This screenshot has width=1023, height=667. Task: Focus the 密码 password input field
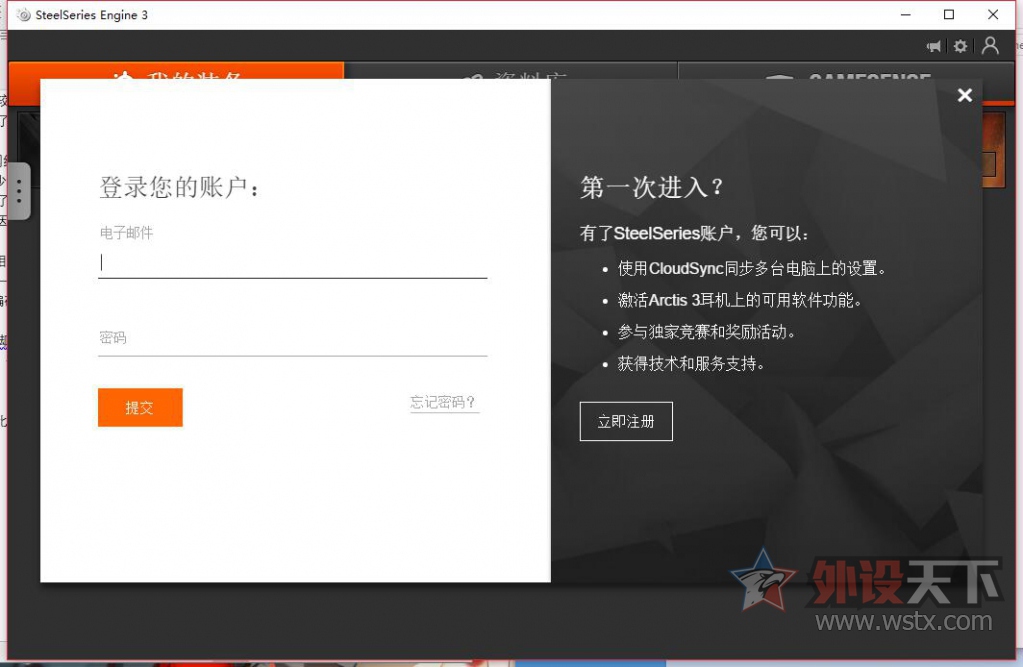(292, 338)
